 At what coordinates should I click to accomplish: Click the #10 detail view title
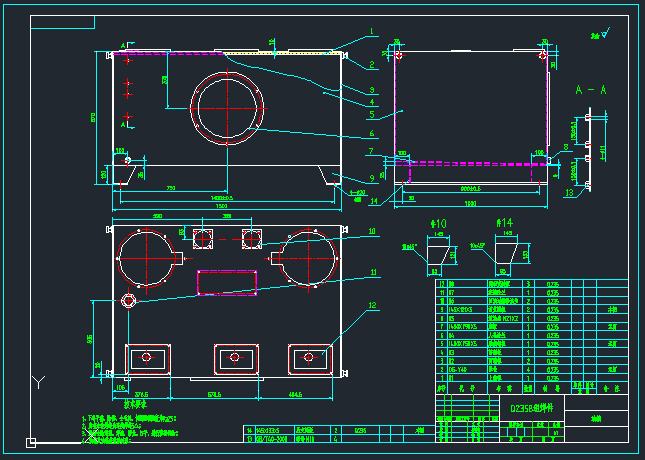[438, 223]
